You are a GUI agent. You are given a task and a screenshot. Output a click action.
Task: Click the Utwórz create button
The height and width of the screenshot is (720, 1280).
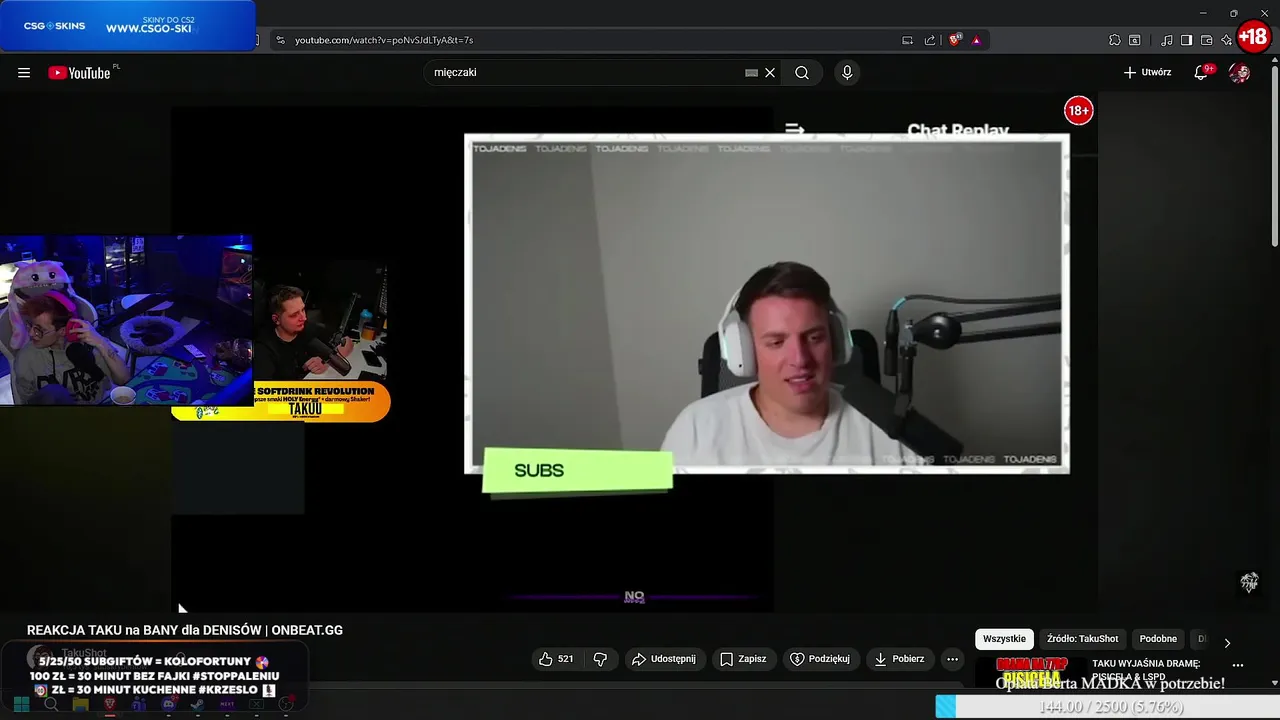pyautogui.click(x=1147, y=72)
